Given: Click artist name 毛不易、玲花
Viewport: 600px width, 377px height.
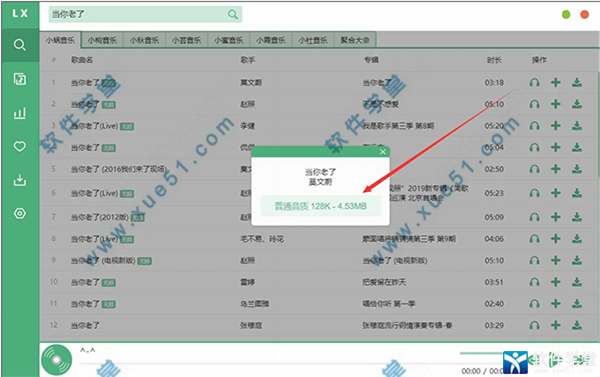Looking at the screenshot, I should [x=262, y=239].
